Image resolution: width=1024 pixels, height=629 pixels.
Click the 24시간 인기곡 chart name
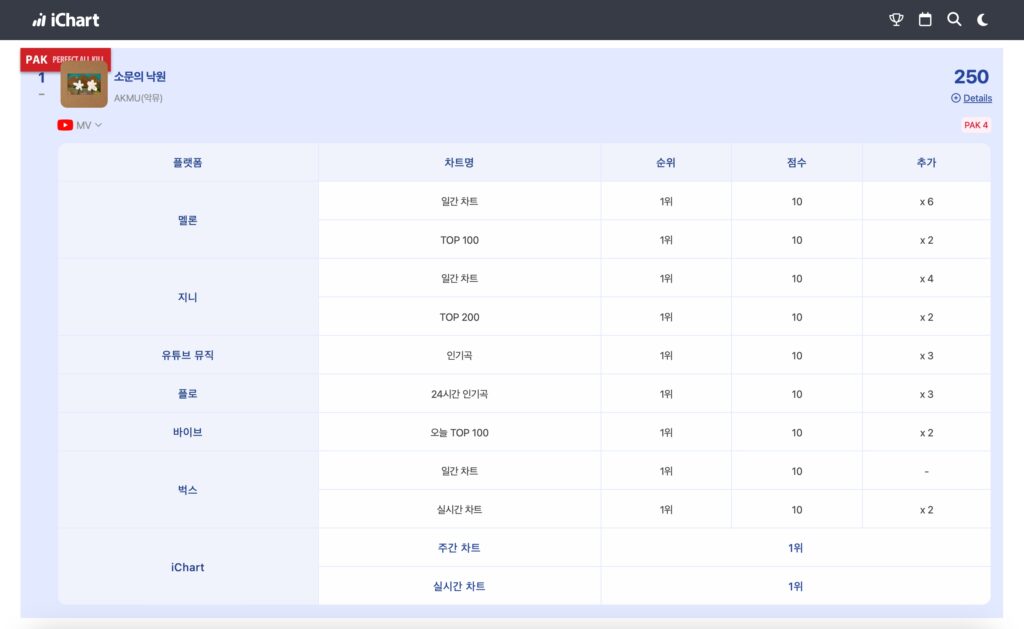[459, 394]
